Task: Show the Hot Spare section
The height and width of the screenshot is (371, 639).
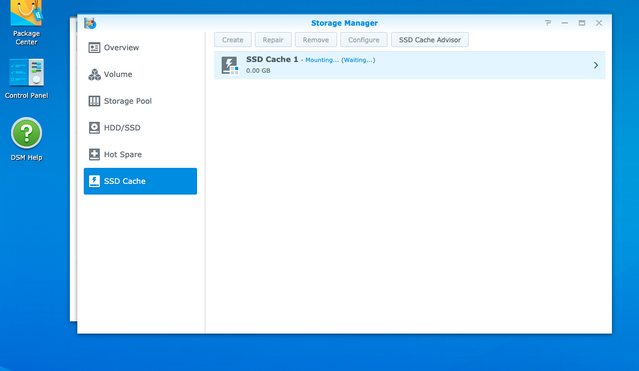Action: point(140,155)
